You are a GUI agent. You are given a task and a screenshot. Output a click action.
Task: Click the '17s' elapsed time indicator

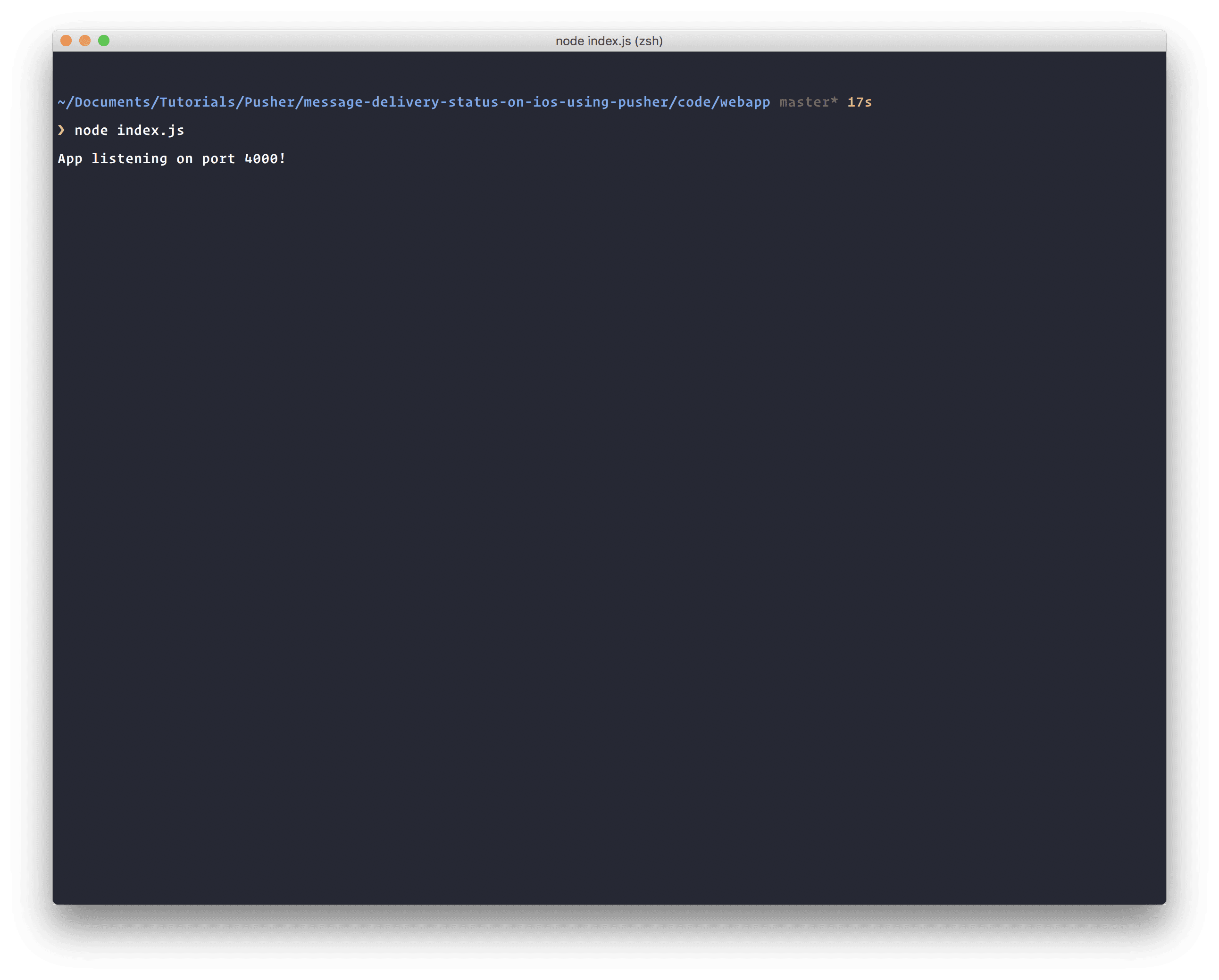pyautogui.click(x=859, y=102)
